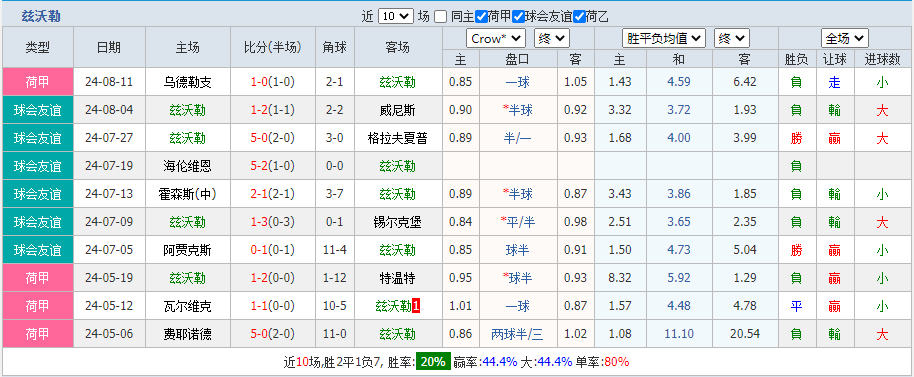Click the 1-12 corner count cell
This screenshot has height=377, width=914.
point(334,278)
